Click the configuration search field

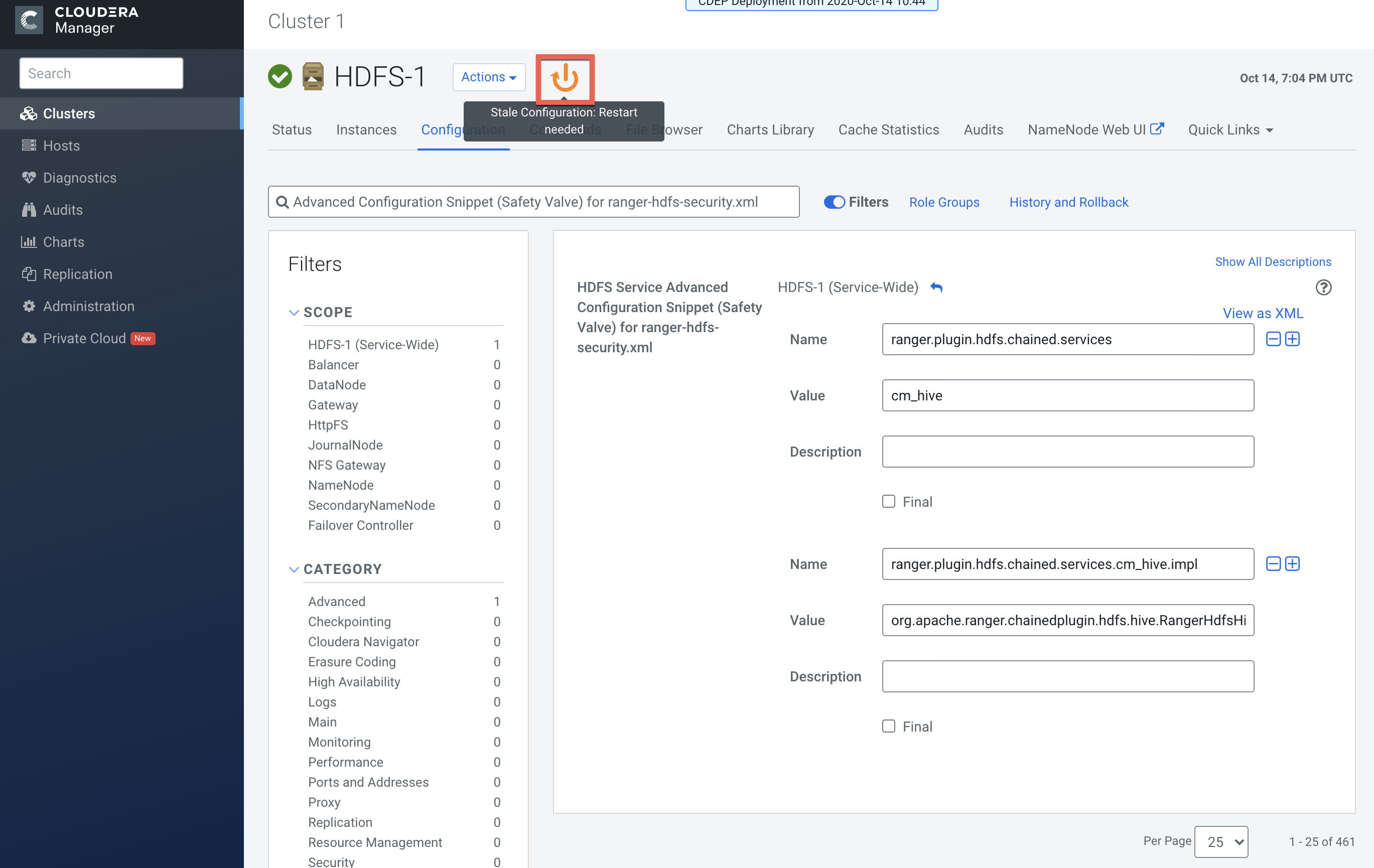(533, 202)
